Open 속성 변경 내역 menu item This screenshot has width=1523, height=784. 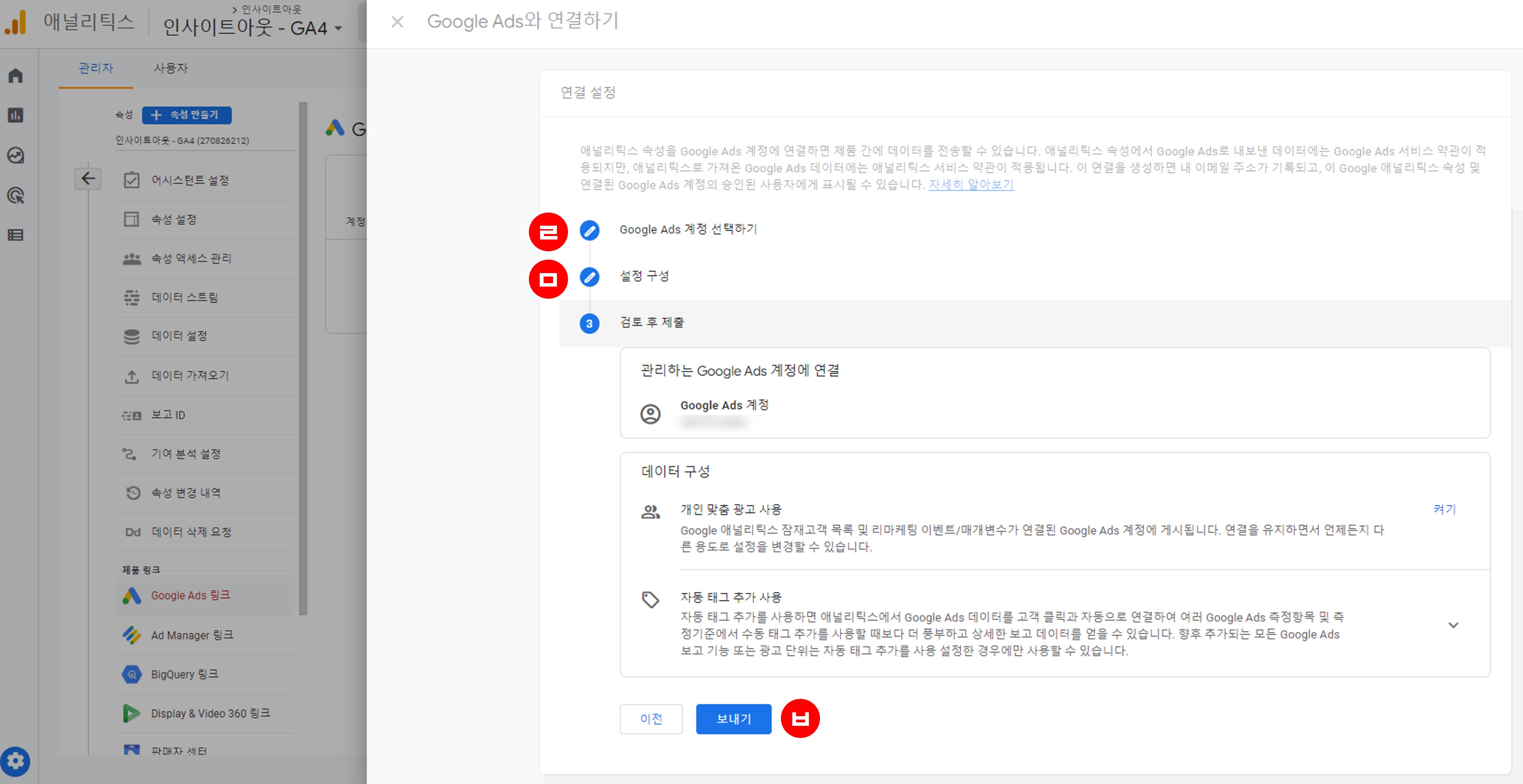pyautogui.click(x=206, y=493)
